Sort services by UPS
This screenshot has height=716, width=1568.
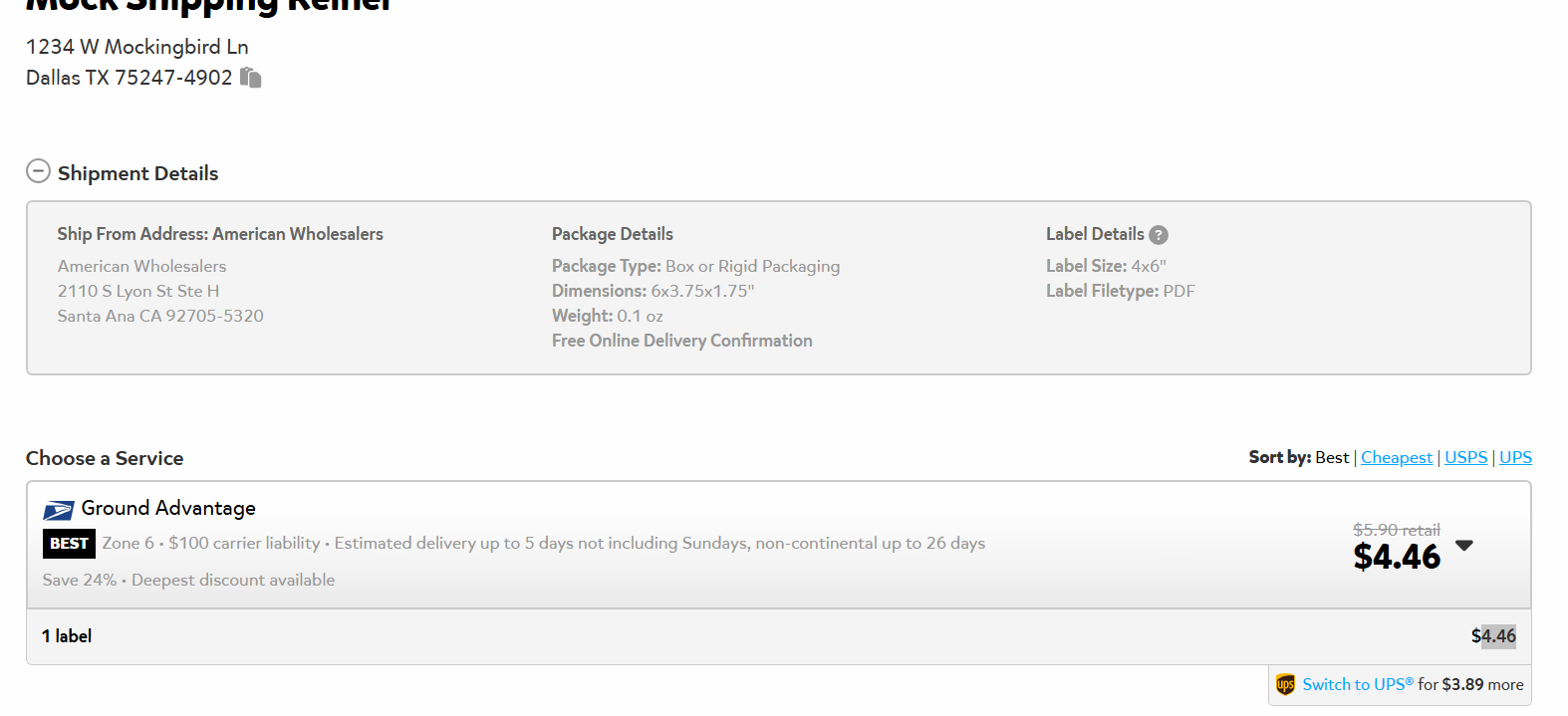(x=1515, y=457)
